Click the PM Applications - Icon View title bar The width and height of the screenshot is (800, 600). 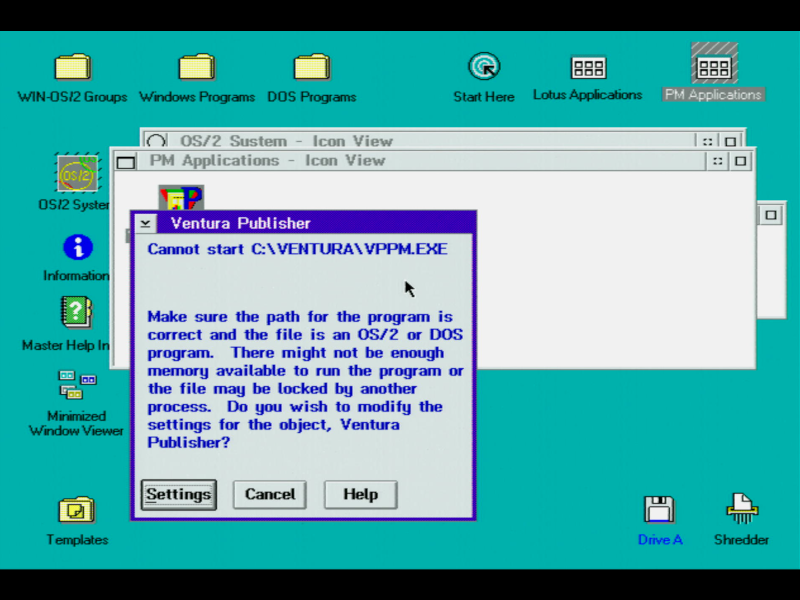[x=421, y=161]
